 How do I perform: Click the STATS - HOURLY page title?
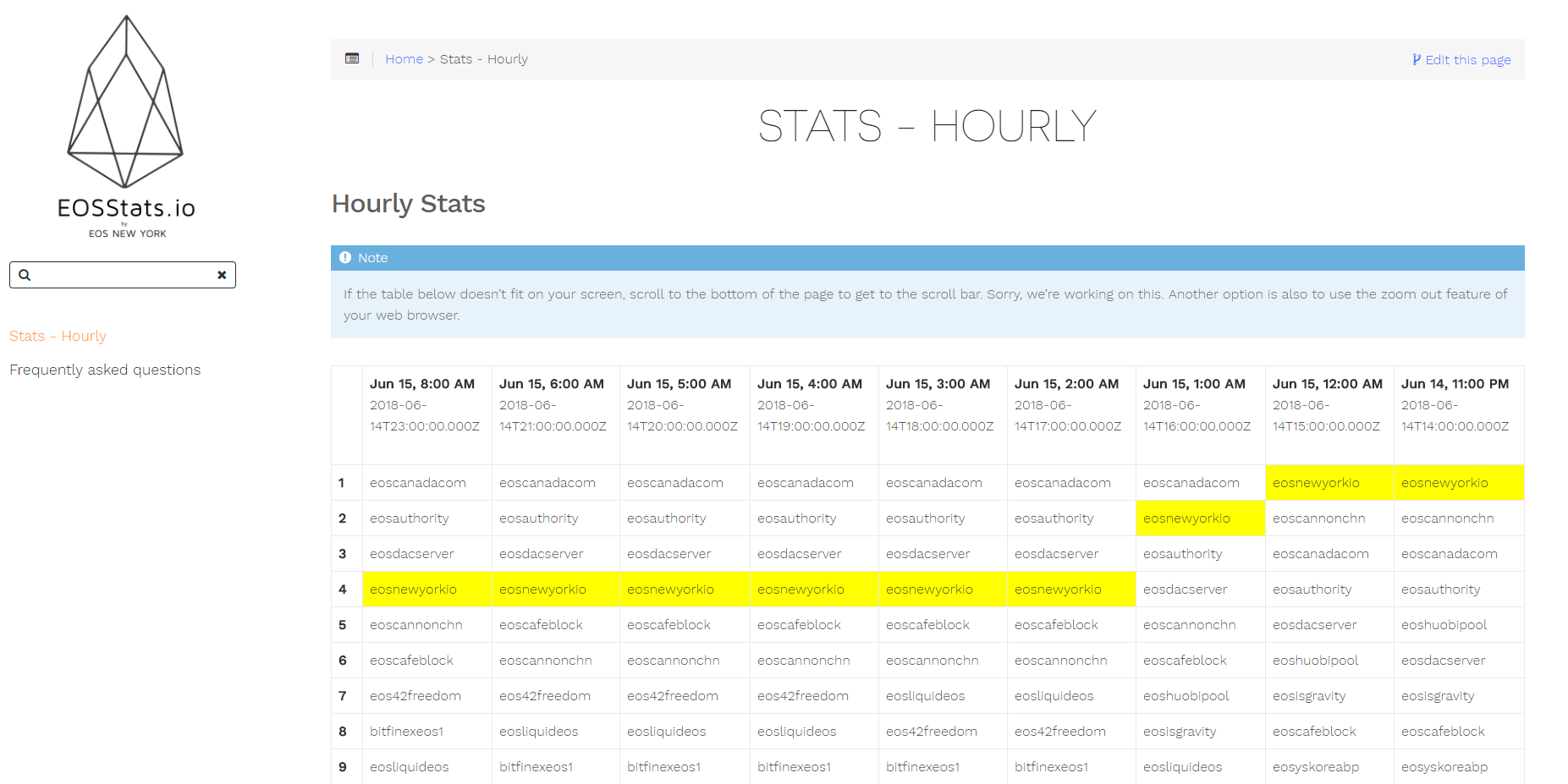click(x=927, y=126)
